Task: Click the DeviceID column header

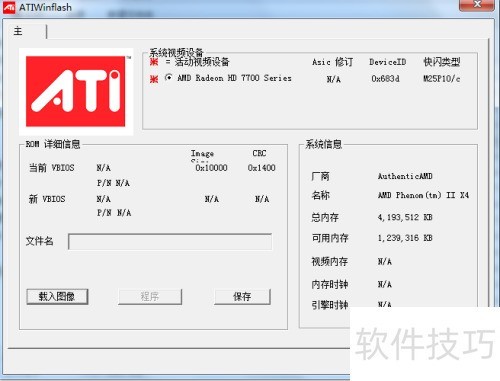Action: 388,62
